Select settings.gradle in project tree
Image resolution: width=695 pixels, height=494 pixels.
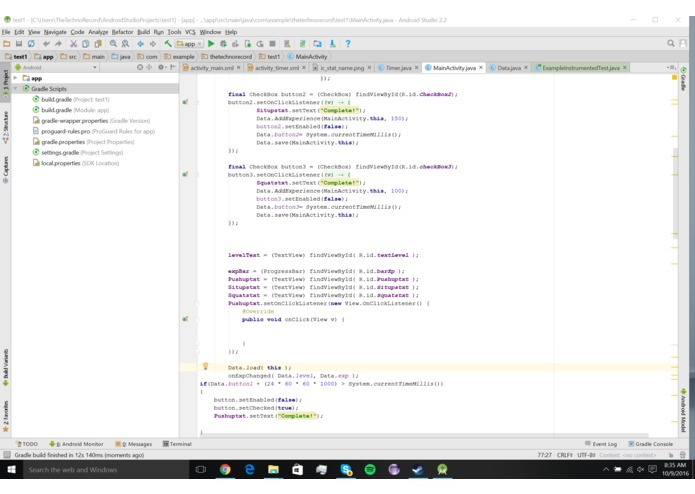click(x=60, y=152)
